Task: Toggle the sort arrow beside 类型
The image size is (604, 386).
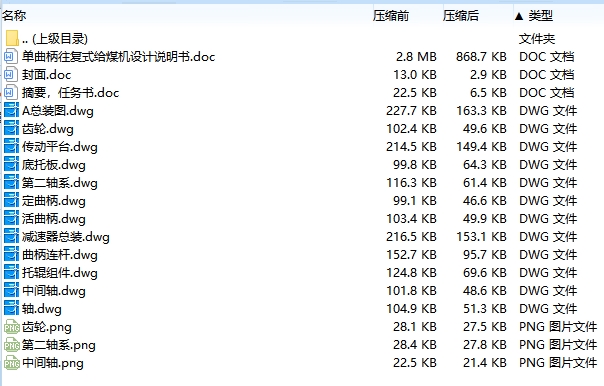Action: pyautogui.click(x=519, y=16)
